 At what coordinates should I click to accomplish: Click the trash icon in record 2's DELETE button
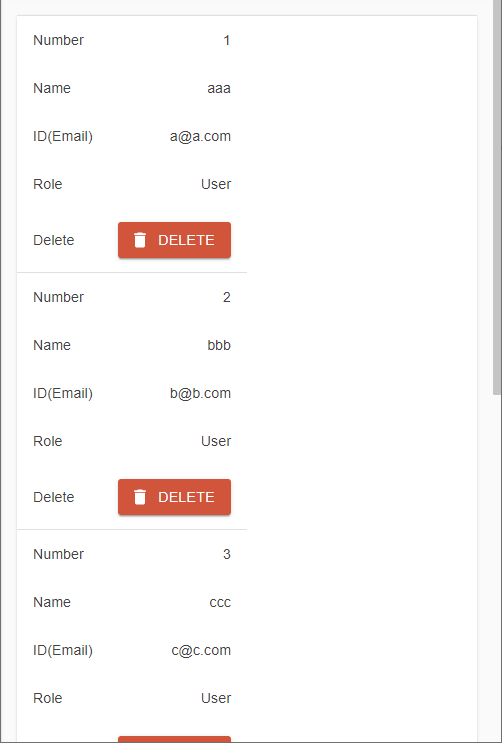(x=140, y=497)
